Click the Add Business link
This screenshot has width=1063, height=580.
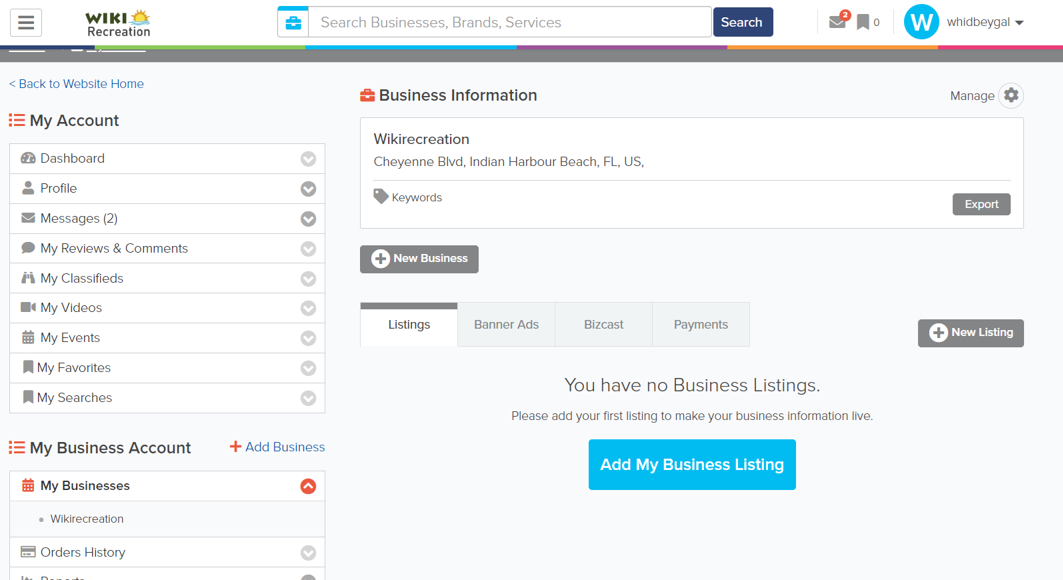pos(277,447)
